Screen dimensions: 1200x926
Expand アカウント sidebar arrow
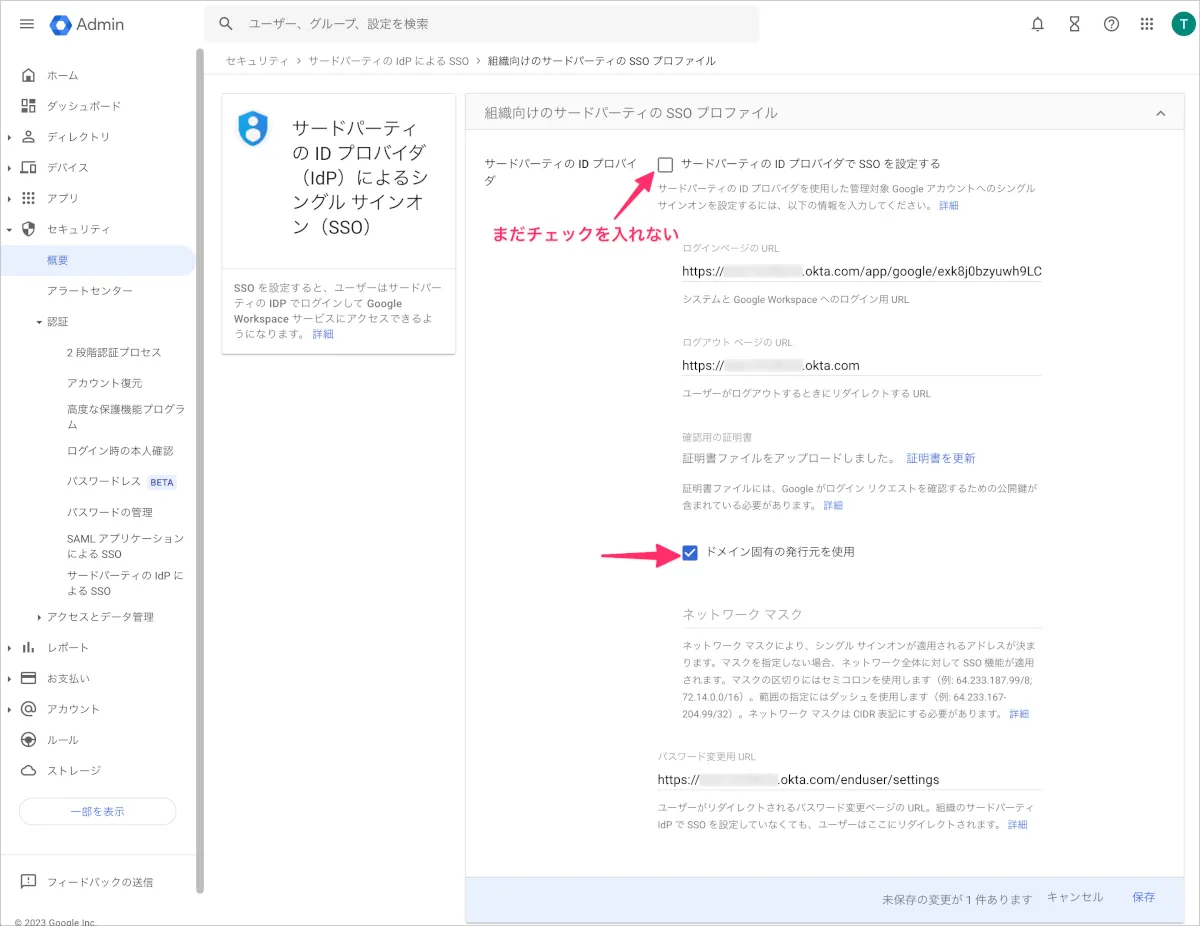9,709
